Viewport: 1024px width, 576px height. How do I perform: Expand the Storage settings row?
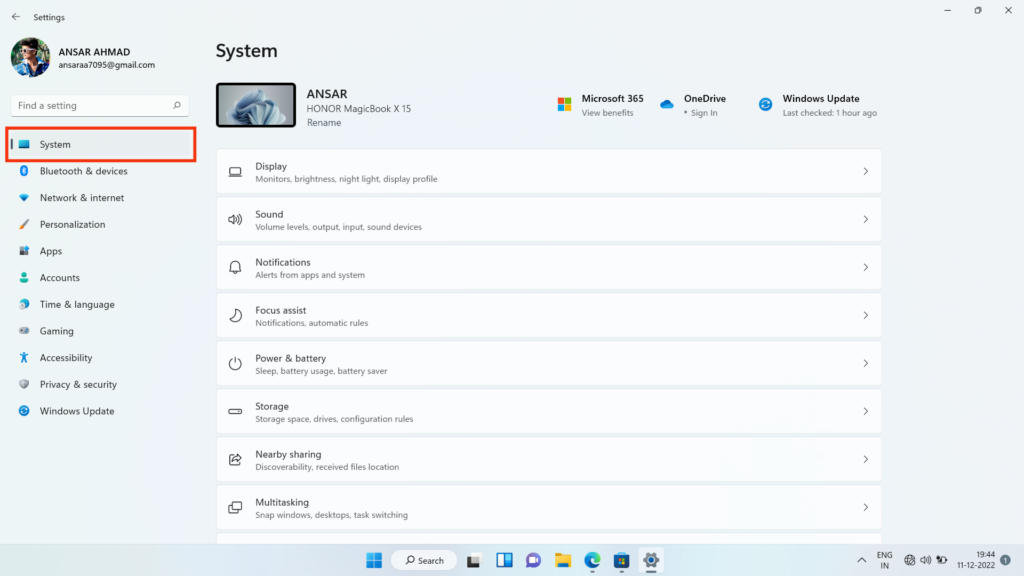coord(549,411)
